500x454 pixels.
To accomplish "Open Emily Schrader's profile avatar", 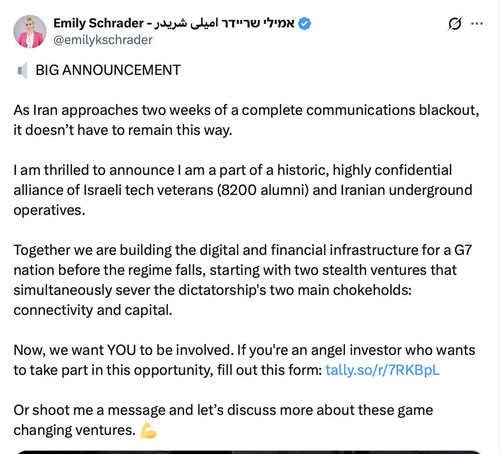I will pos(30,31).
